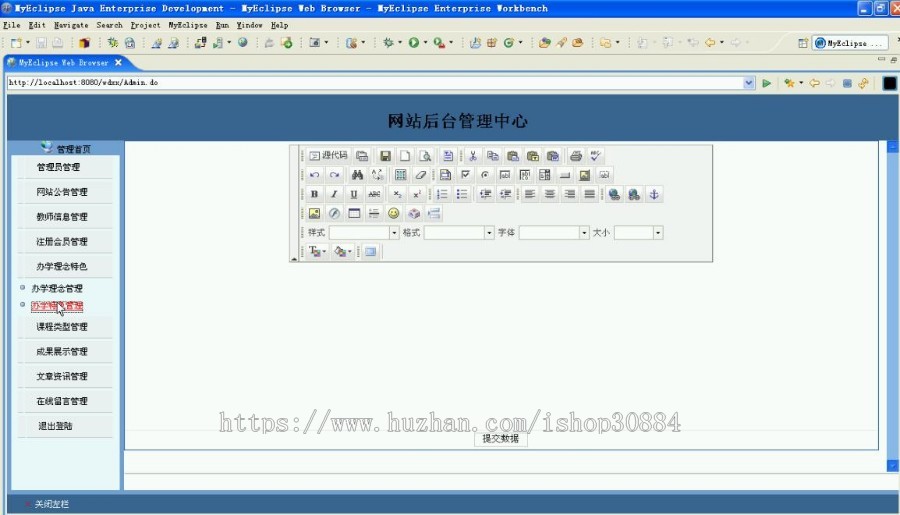Open the Navigate menu
Screen dimensions: 900x515
(x=71, y=25)
